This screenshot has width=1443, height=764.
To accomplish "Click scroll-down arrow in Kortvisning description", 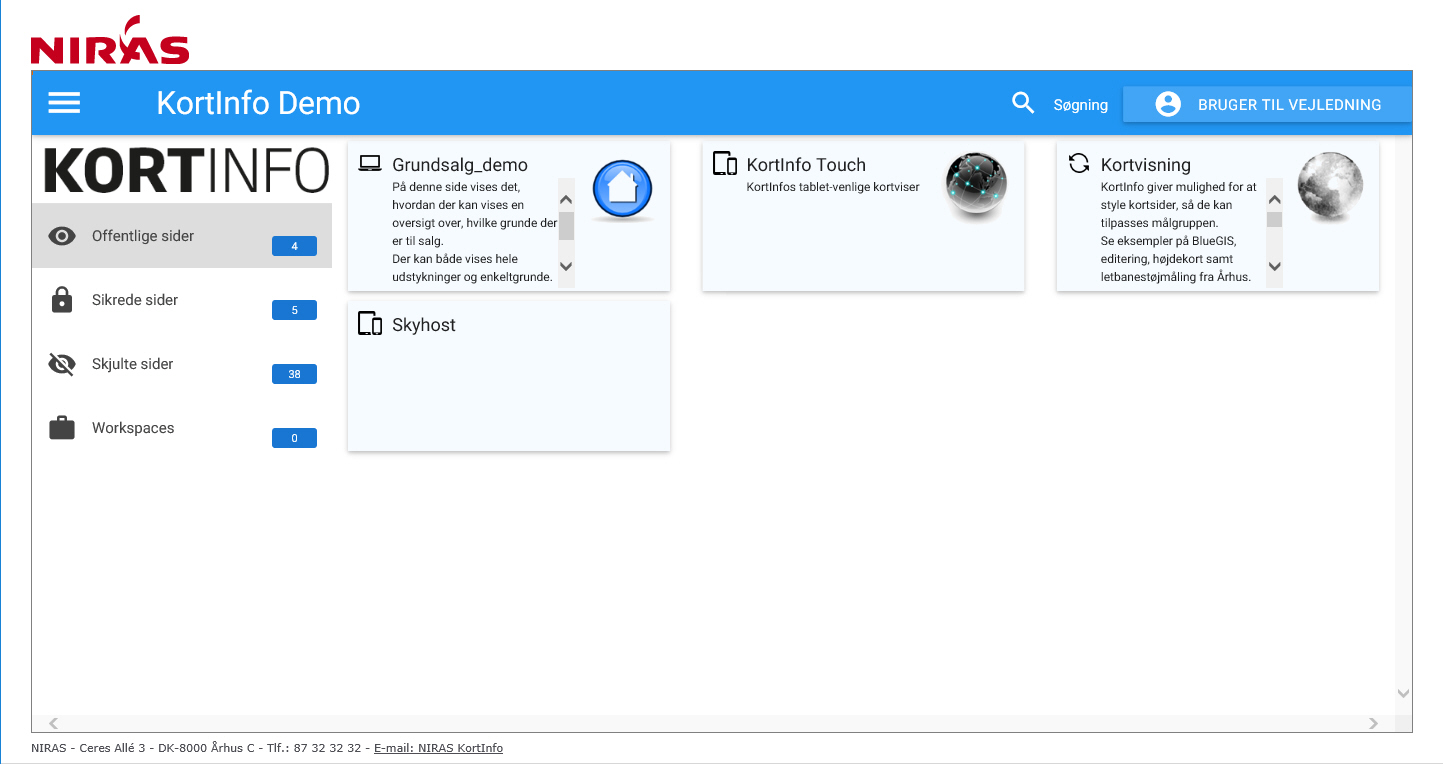I will click(1274, 266).
